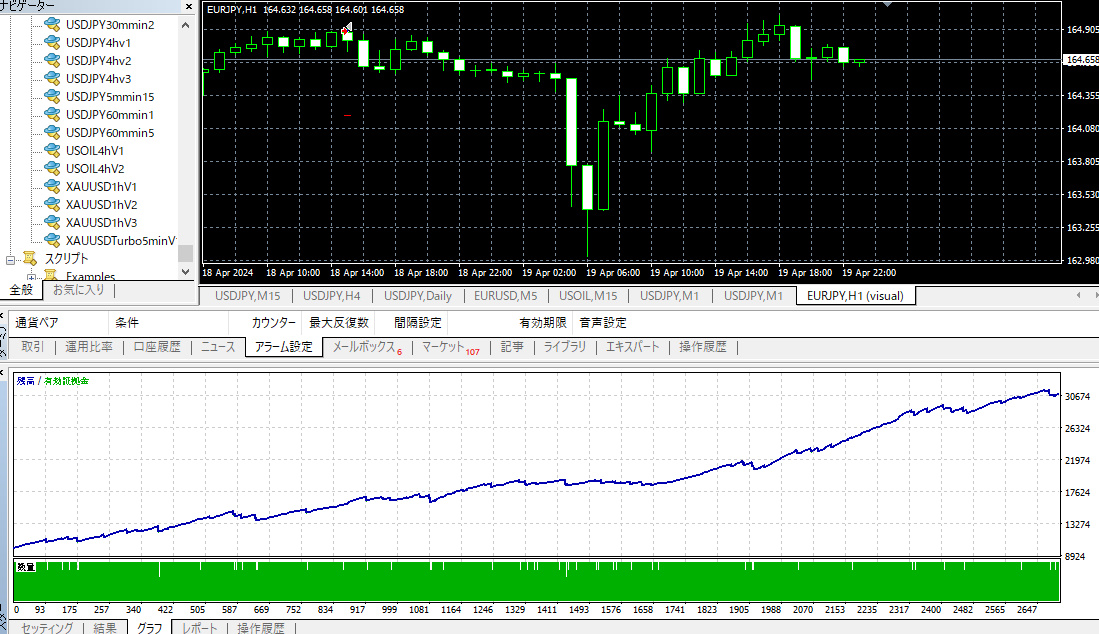Select the USDJPY4hv1 expert advisor icon
Image resolution: width=1099 pixels, height=634 pixels.
pos(52,42)
